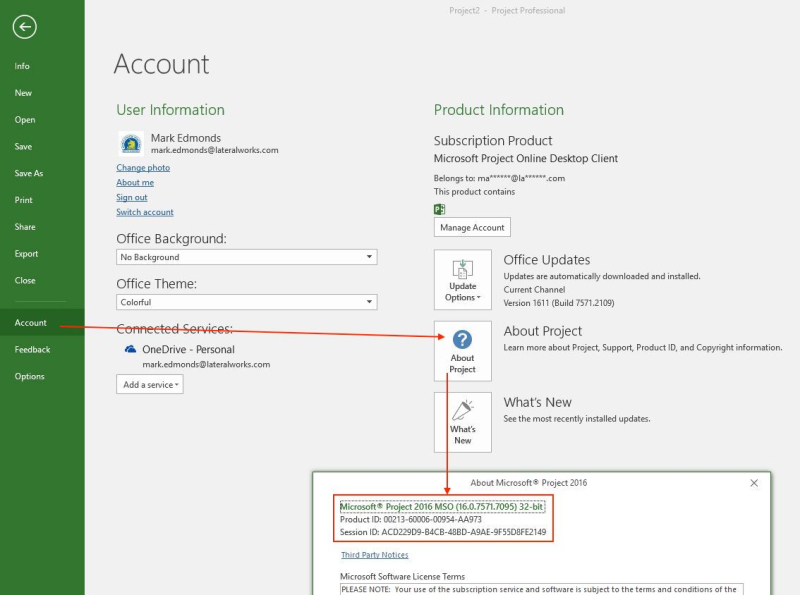Click the About Project question mark button
Viewport: 800px width, 595px height.
click(x=463, y=351)
